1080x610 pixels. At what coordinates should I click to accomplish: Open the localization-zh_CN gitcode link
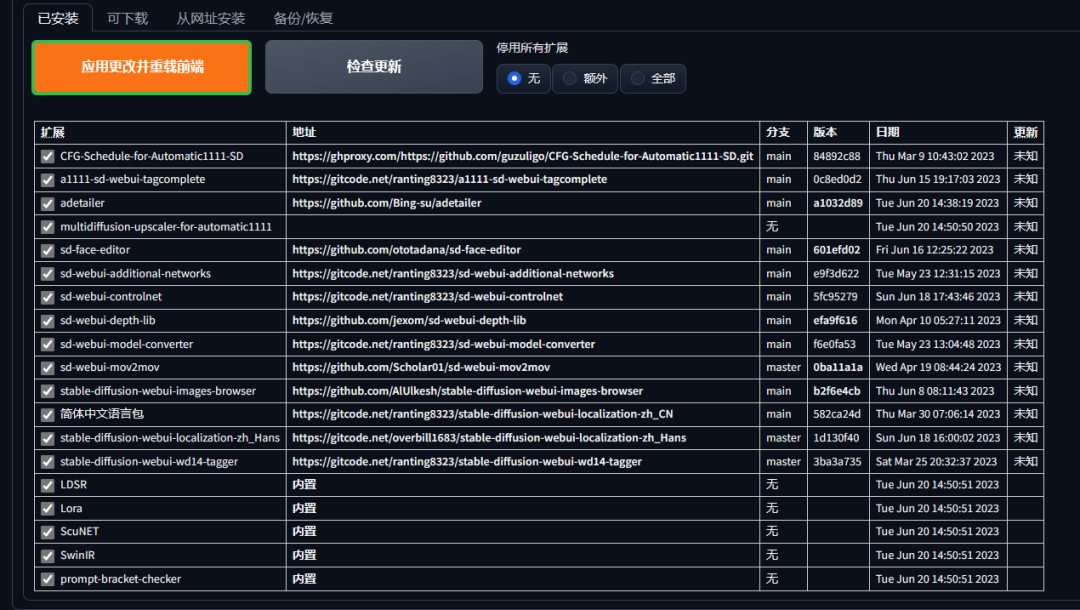pyautogui.click(x=482, y=414)
